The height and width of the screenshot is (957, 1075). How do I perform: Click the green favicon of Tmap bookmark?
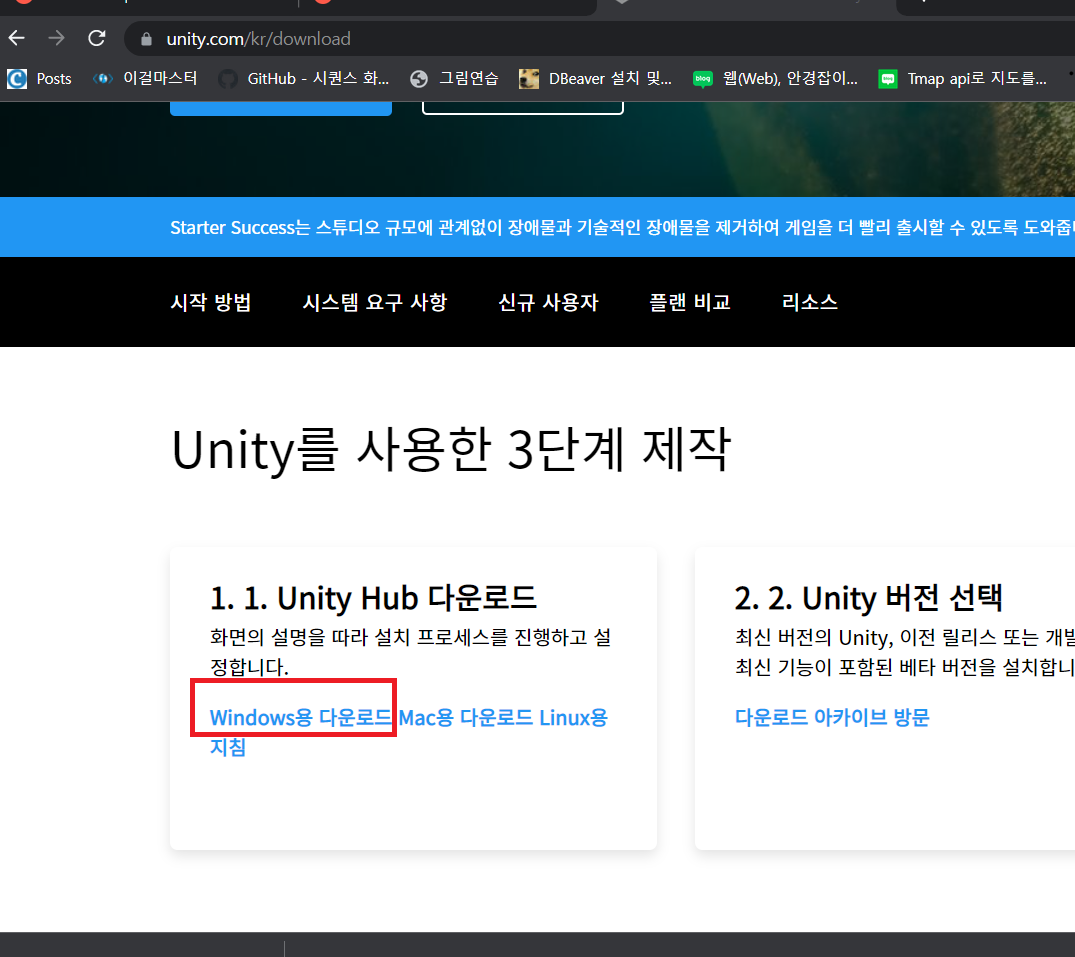tap(888, 79)
